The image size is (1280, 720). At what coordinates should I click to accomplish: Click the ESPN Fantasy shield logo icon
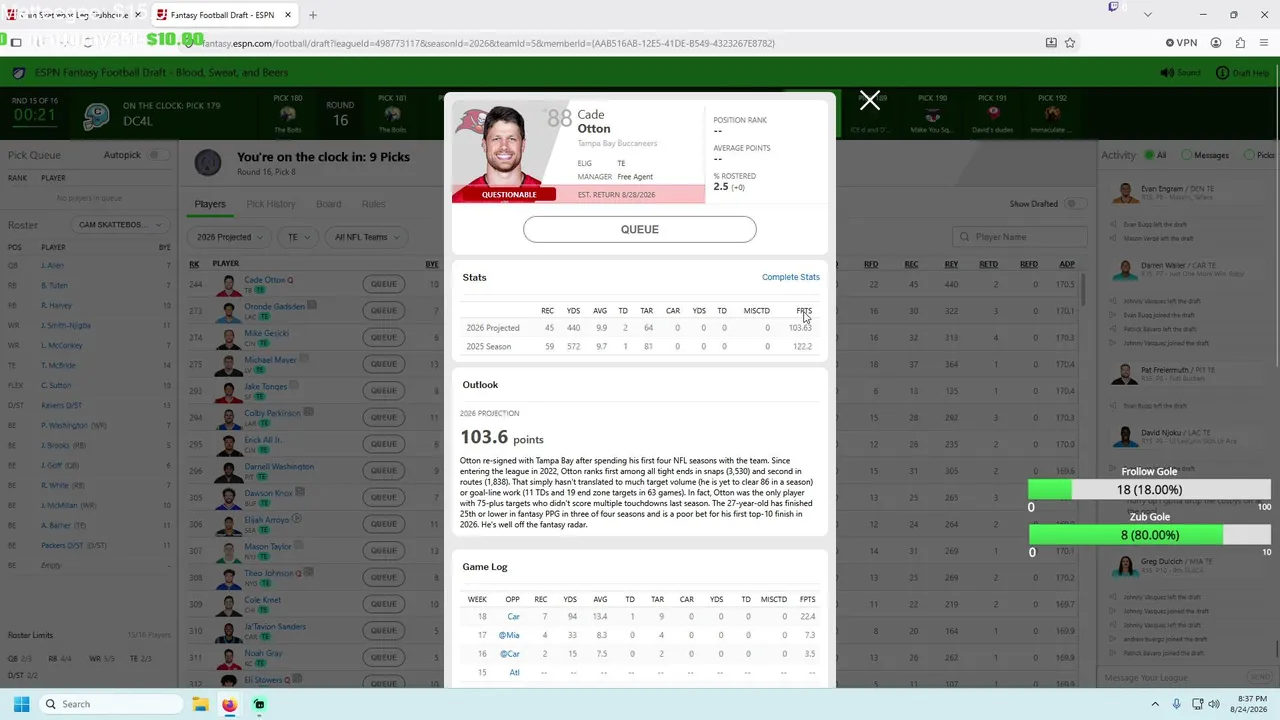(18, 73)
